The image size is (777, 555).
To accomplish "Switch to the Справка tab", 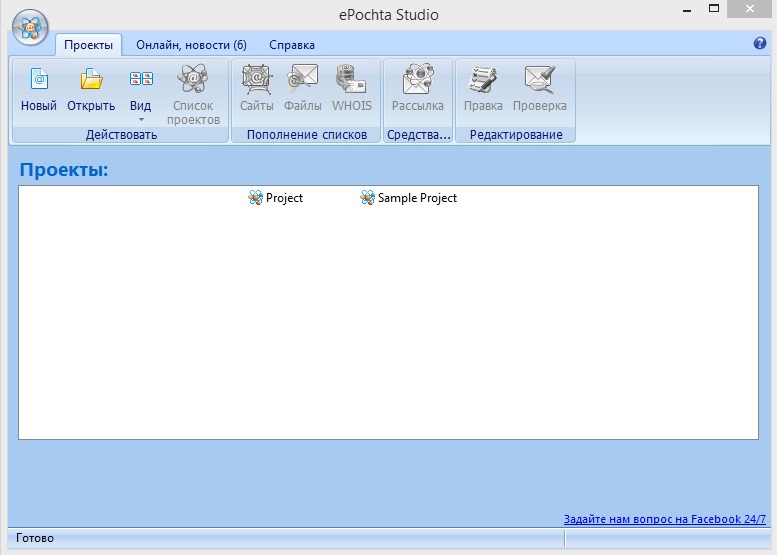I will pos(292,45).
